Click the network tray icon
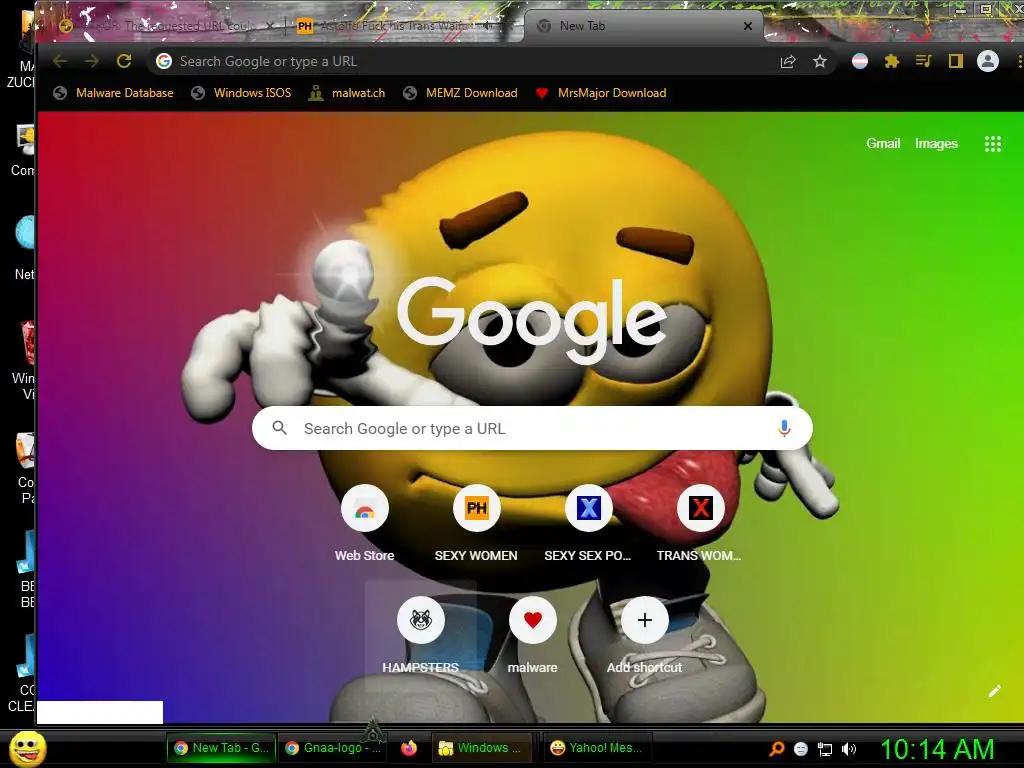 [825, 750]
